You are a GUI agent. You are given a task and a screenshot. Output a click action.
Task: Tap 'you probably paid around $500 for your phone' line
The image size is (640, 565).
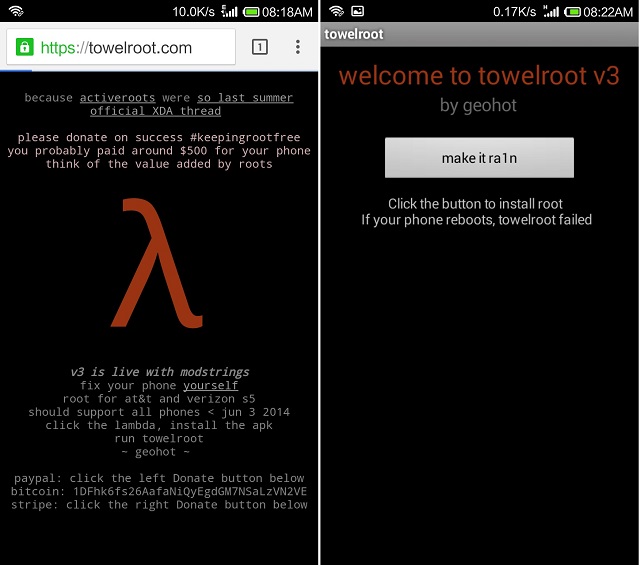(159, 151)
